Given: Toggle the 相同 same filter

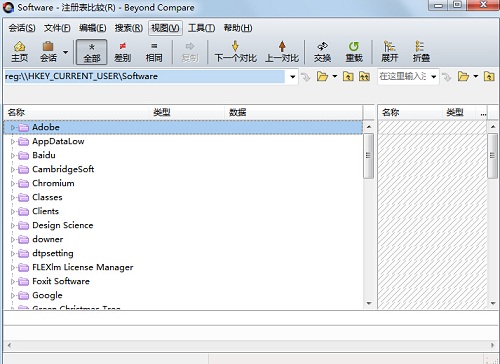Looking at the screenshot, I should pos(154,52).
